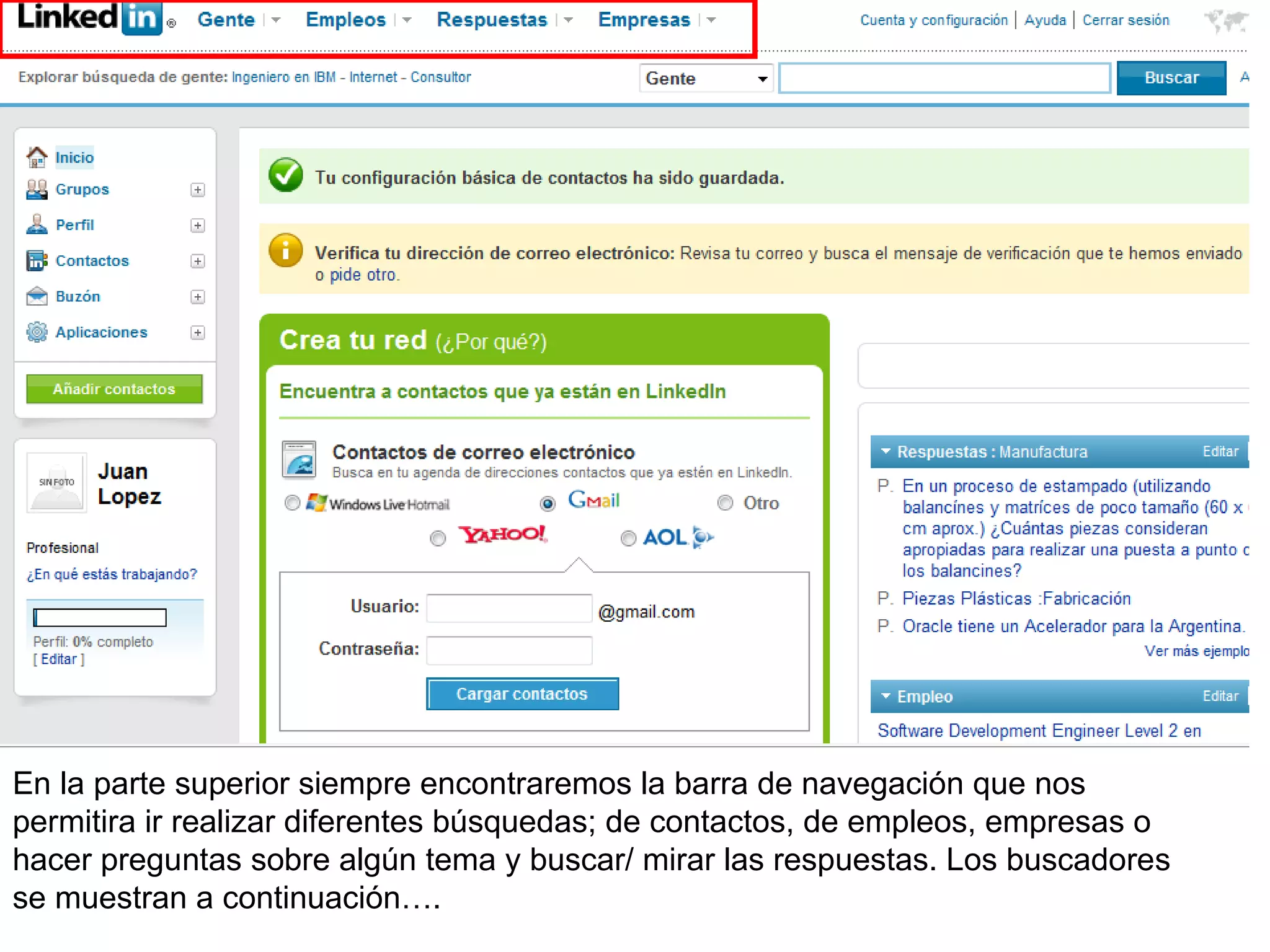Edit the Empleo module
The height and width of the screenshot is (952, 1270).
1220,696
